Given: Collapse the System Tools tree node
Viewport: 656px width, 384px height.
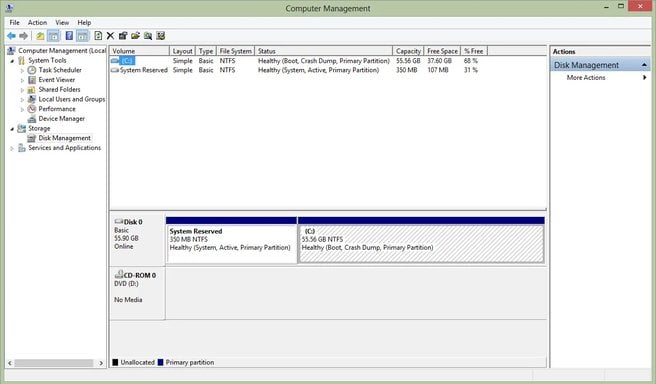Looking at the screenshot, I should [x=12, y=61].
